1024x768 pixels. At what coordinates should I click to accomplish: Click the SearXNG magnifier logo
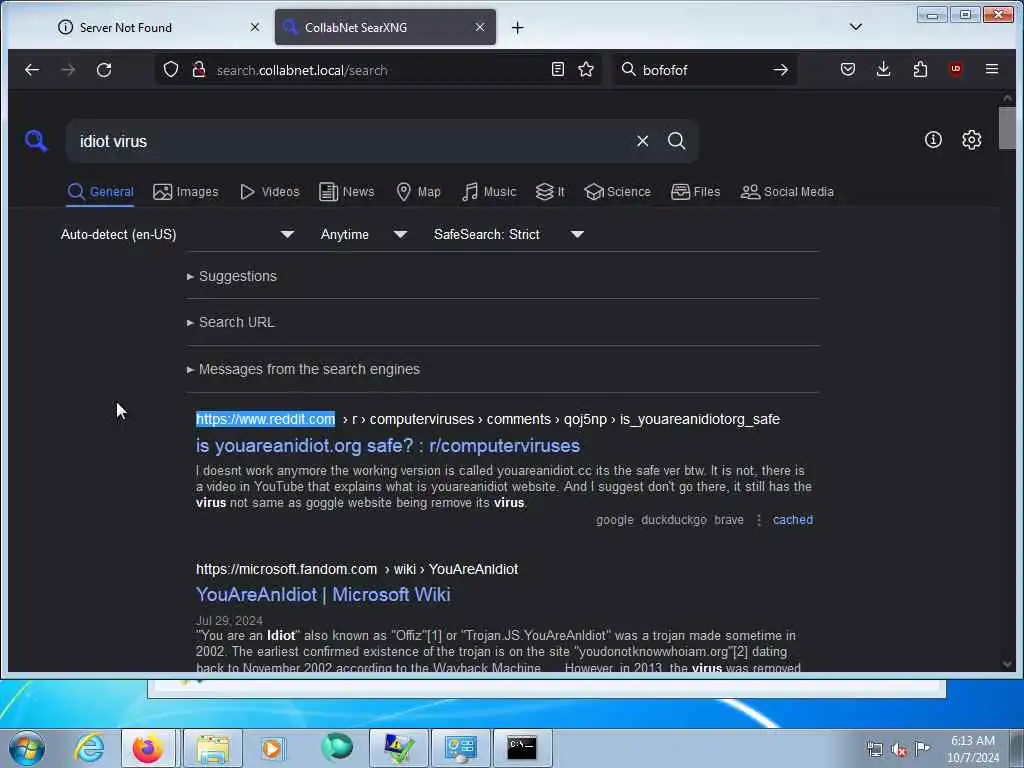point(36,140)
